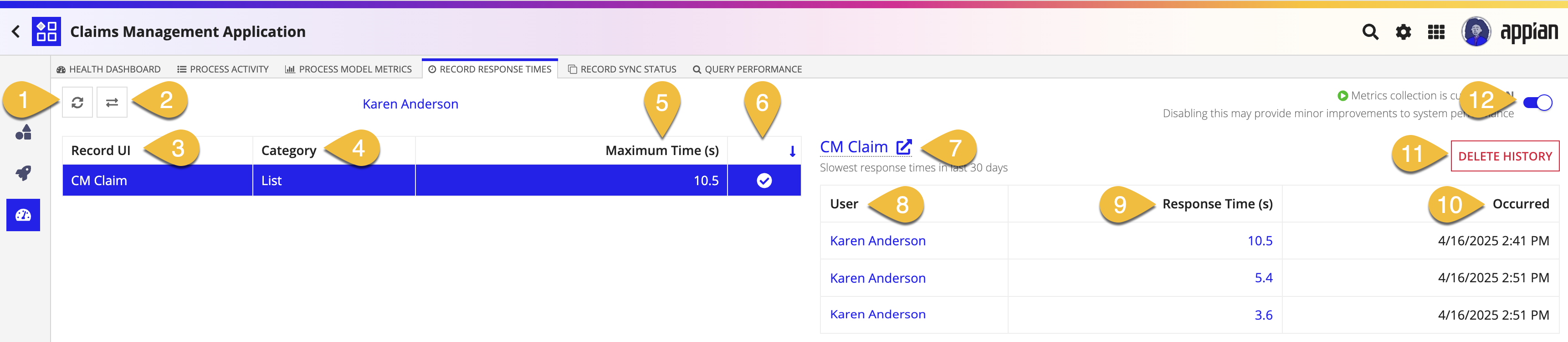Open the settings gear menu
The image size is (1568, 342).
(x=1403, y=32)
